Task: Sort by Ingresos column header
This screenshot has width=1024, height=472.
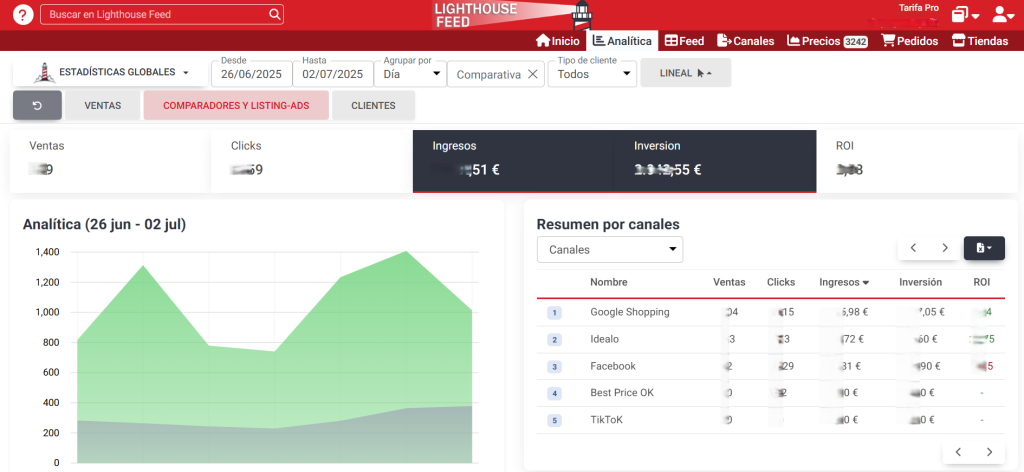Action: [x=844, y=282]
